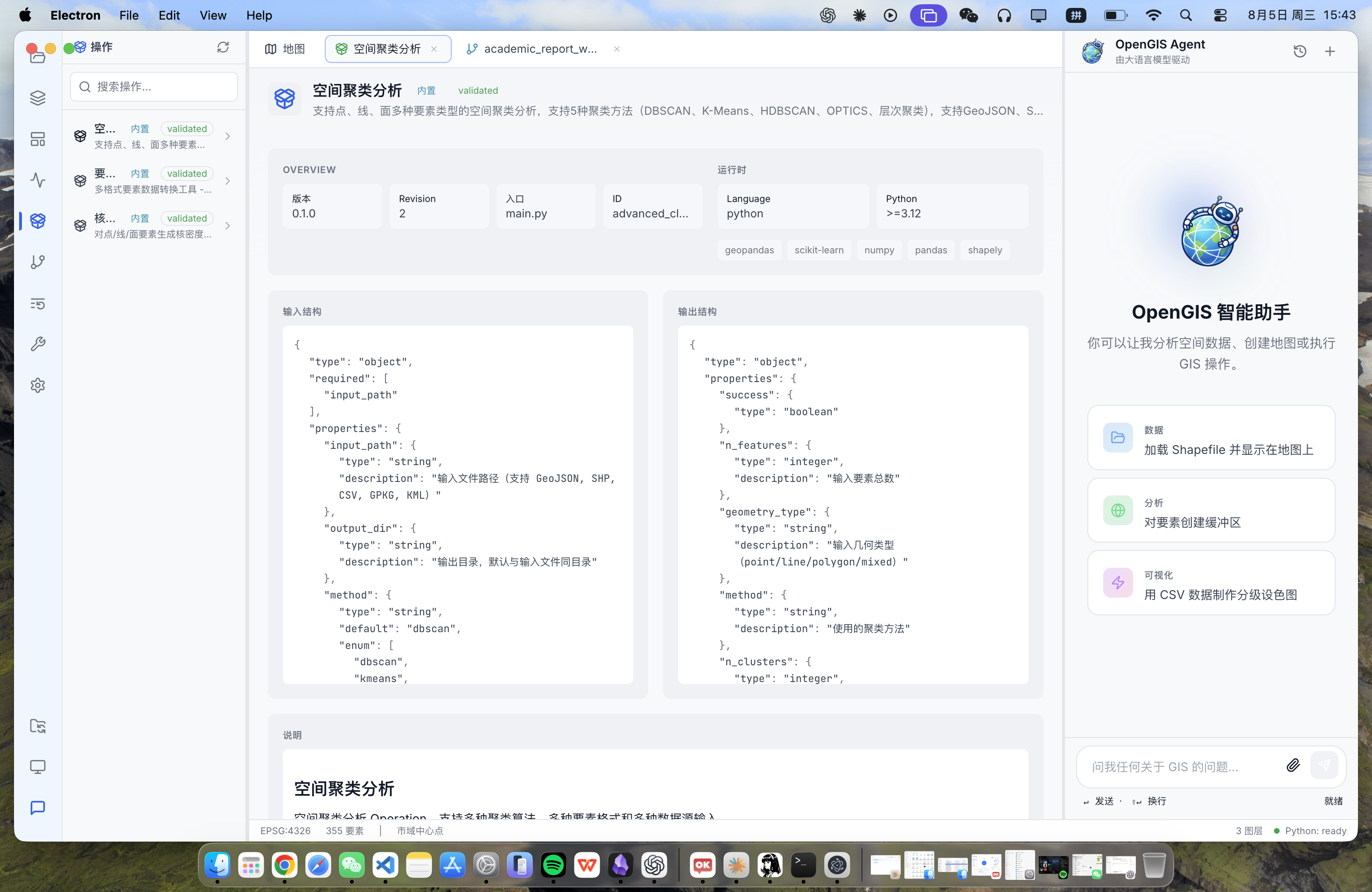The width and height of the screenshot is (1372, 892).
Task: Open the View menu
Action: click(213, 15)
